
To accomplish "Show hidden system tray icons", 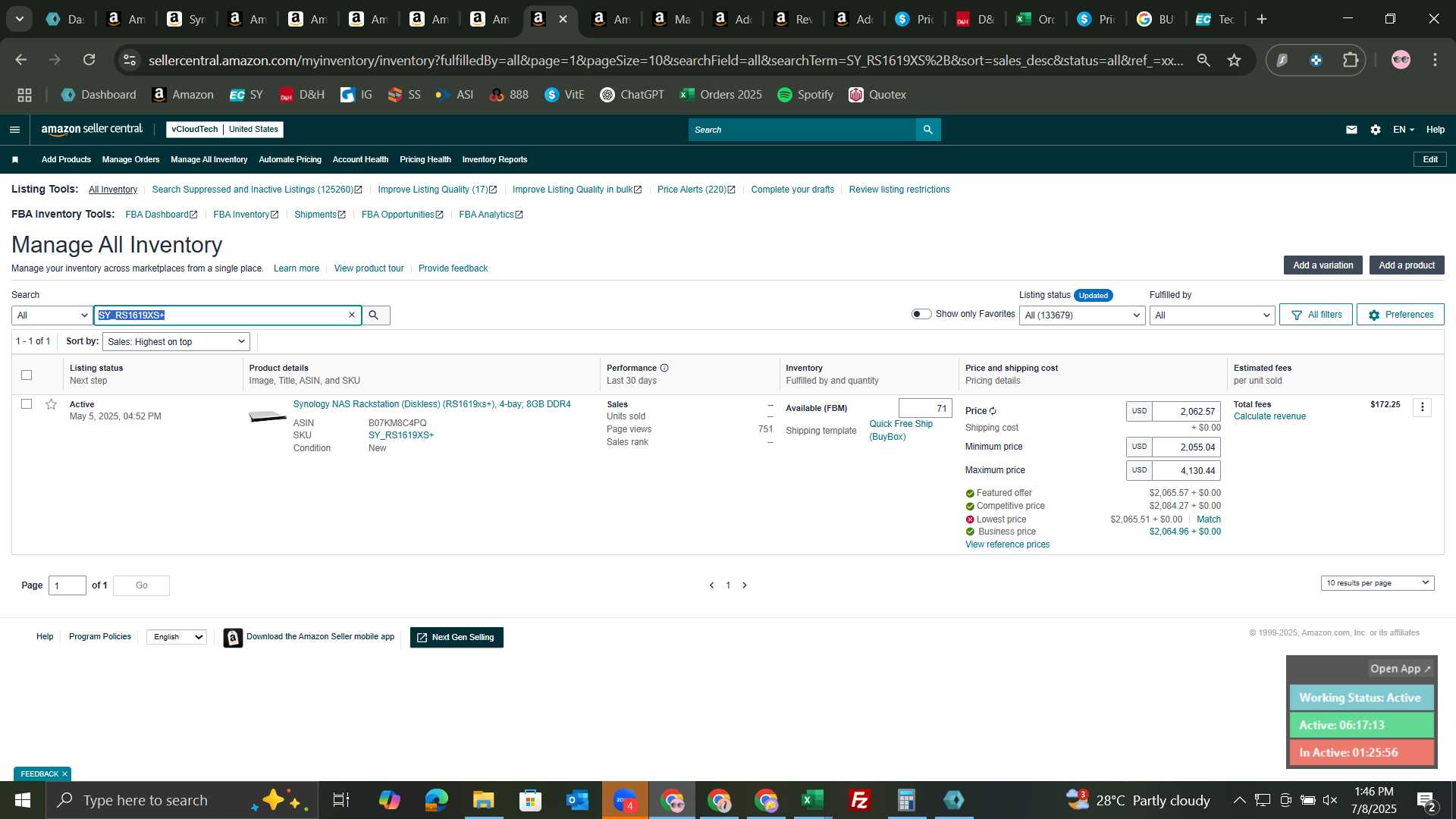I will coord(1239,800).
